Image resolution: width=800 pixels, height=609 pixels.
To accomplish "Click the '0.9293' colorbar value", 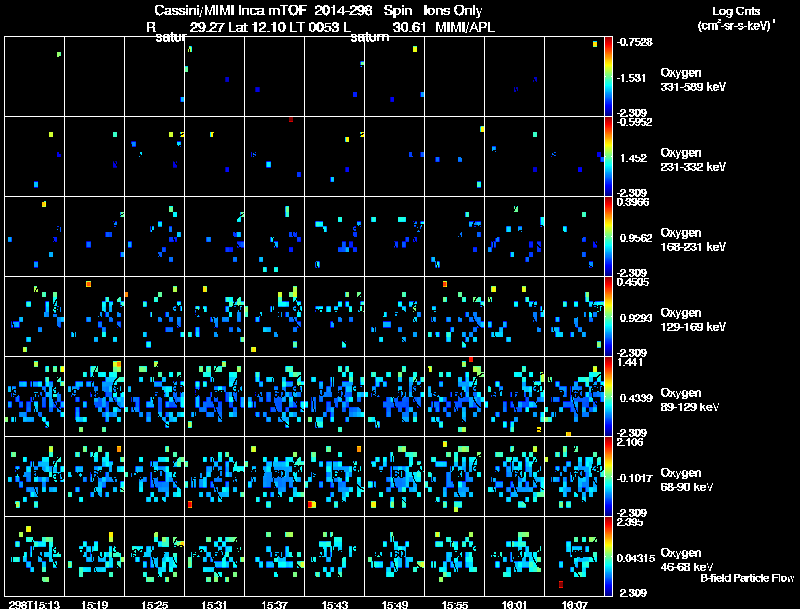I will click(x=636, y=318).
